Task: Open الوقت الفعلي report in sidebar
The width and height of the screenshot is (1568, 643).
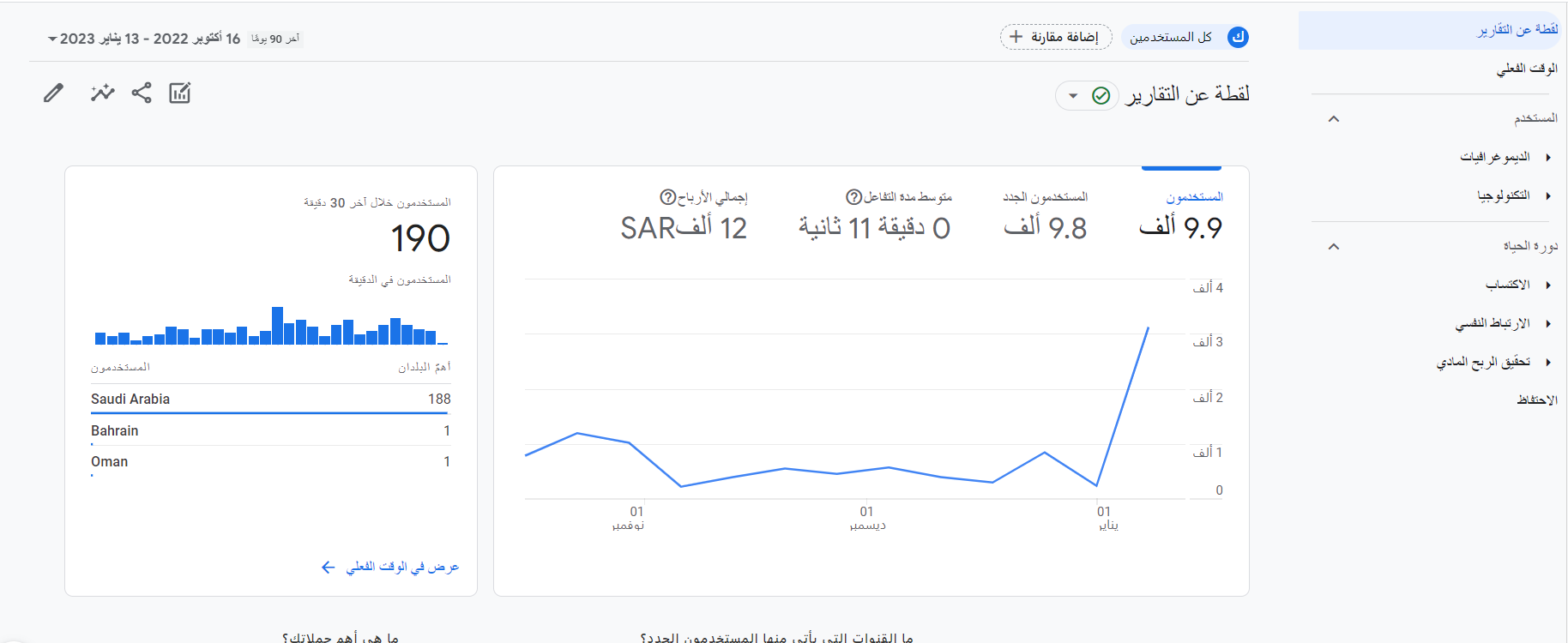Action: 1526,68
